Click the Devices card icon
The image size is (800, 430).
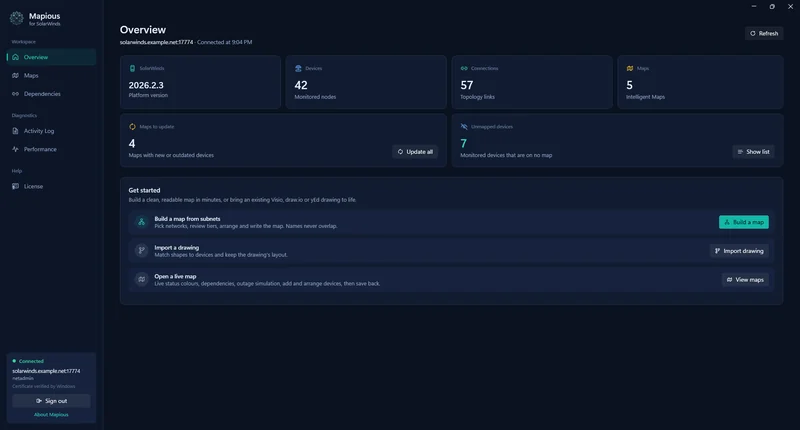point(298,68)
